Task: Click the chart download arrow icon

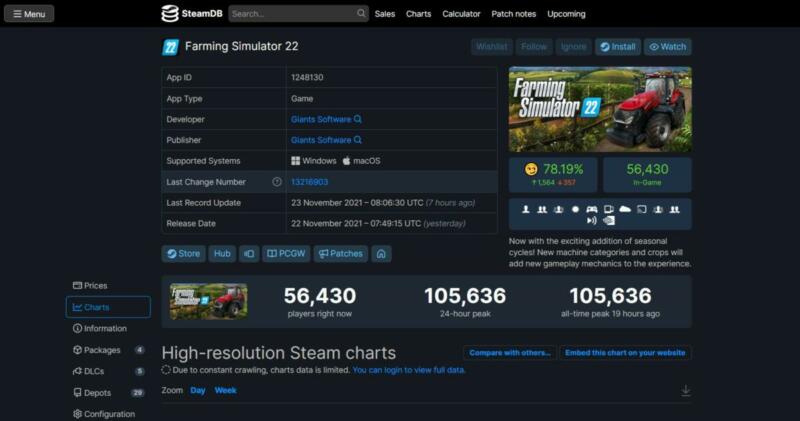Action: 686,391
